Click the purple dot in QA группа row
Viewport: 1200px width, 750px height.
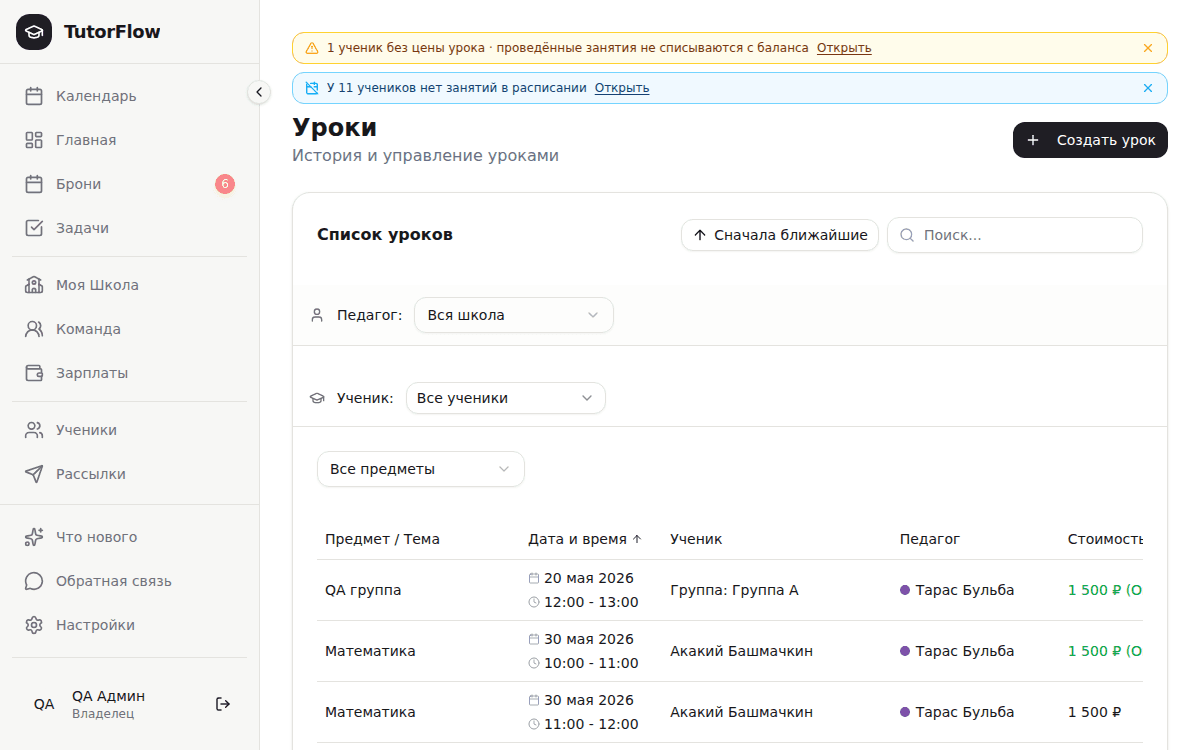pyautogui.click(x=905, y=590)
